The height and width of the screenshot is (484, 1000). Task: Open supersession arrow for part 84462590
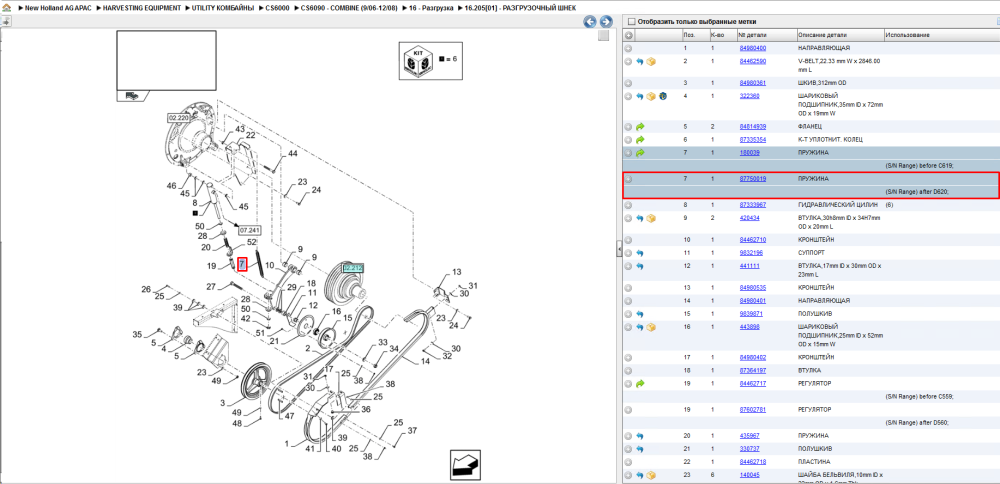[640, 61]
